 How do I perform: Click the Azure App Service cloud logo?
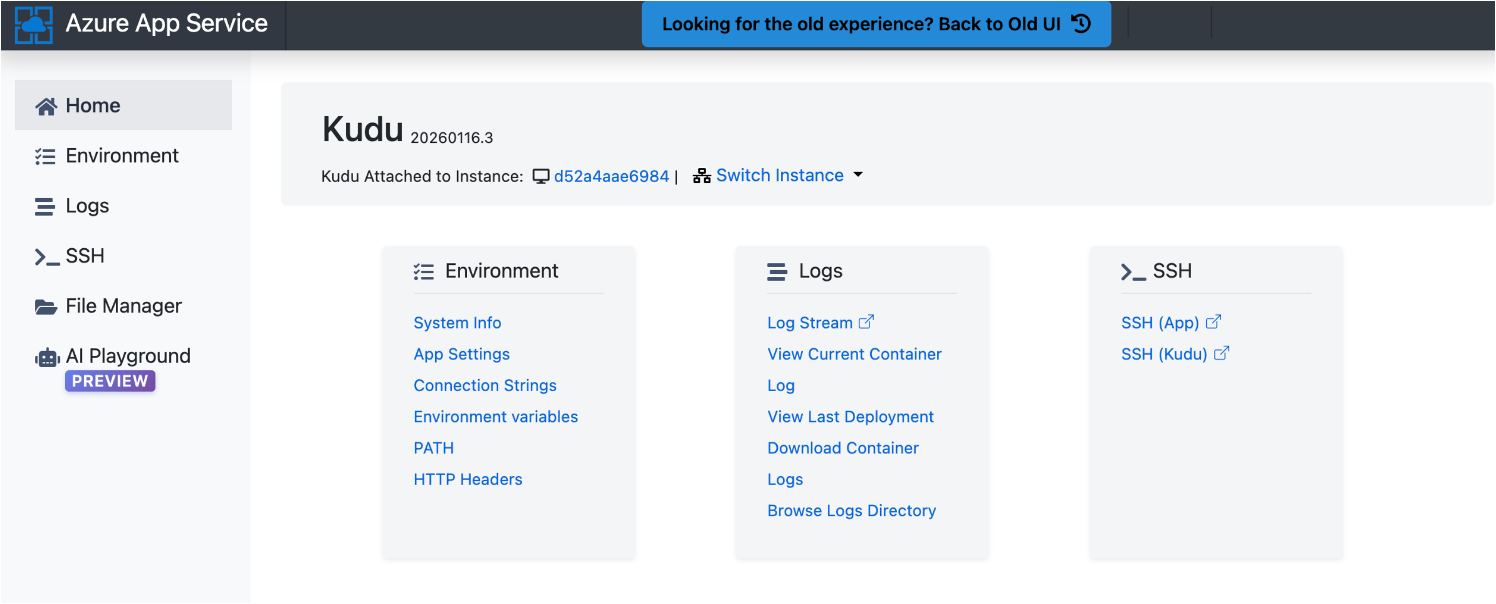(x=33, y=25)
